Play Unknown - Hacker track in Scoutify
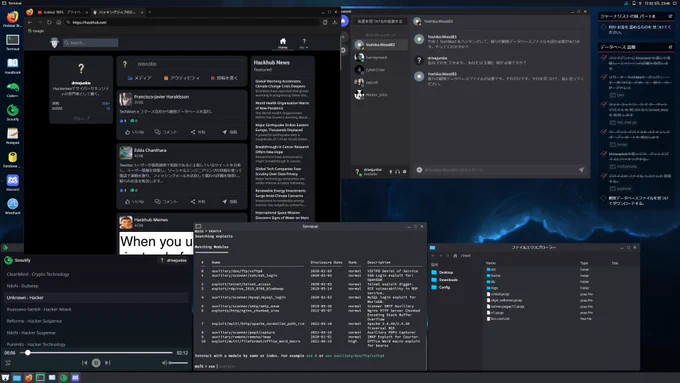The width and height of the screenshot is (680, 383). pyautogui.click(x=96, y=298)
